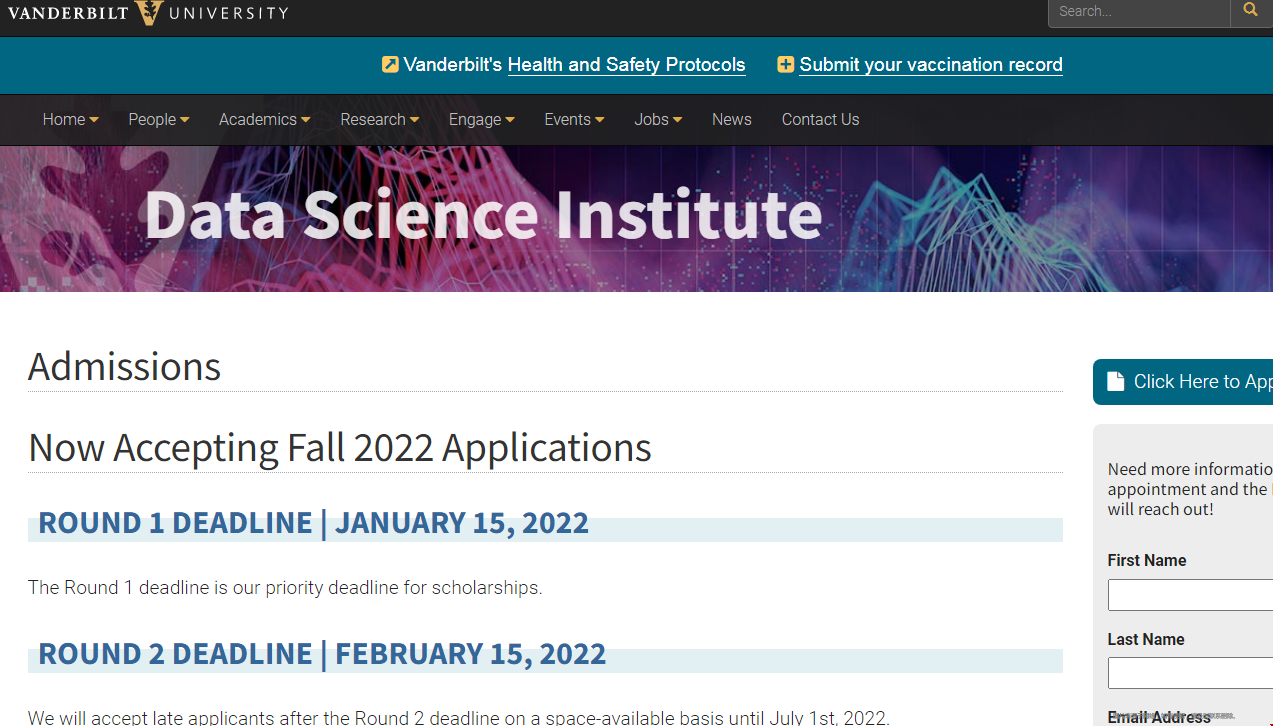Click the Click Here to Apply button
The height and width of the screenshot is (726, 1273).
(x=1183, y=382)
